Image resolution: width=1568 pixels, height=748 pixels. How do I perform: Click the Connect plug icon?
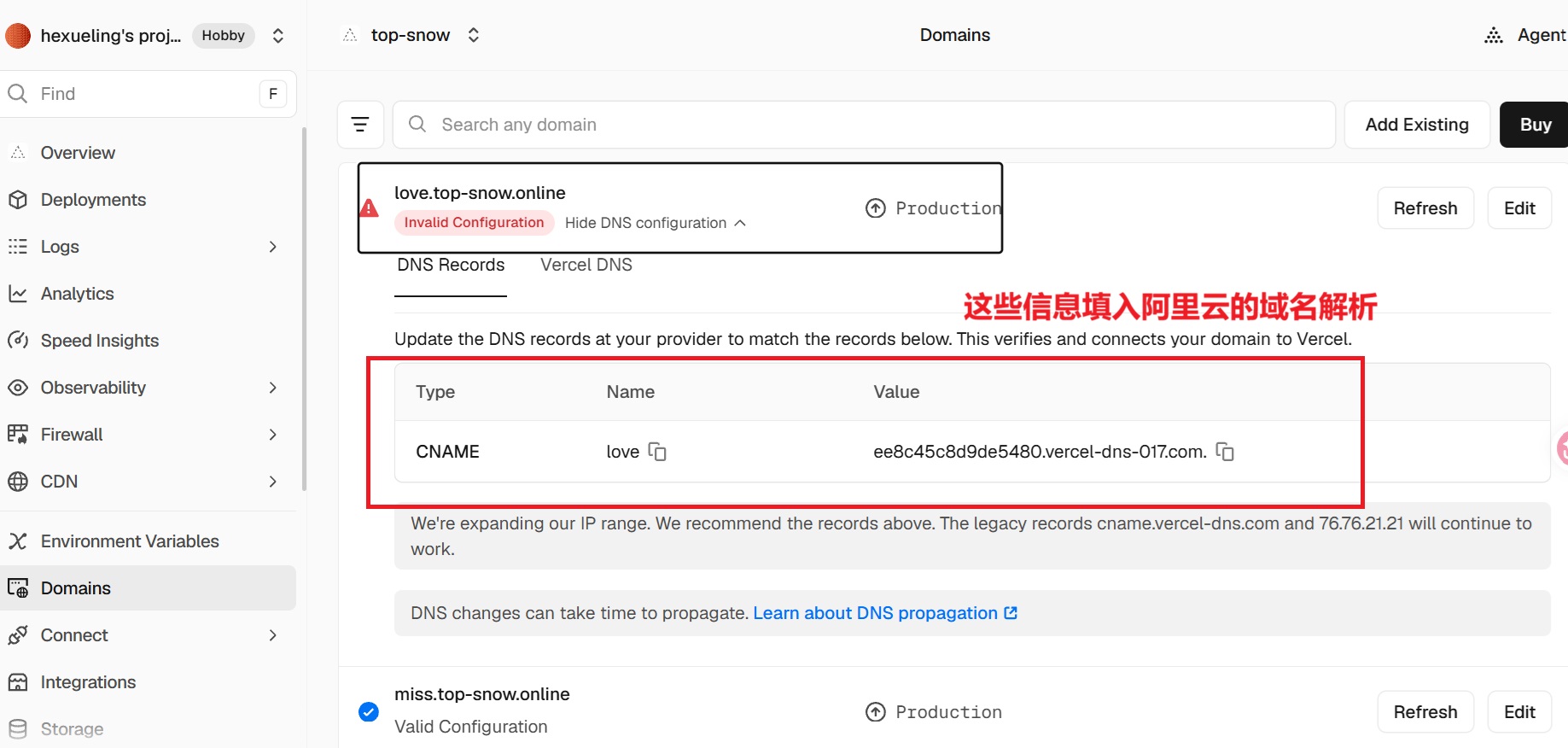(x=18, y=635)
